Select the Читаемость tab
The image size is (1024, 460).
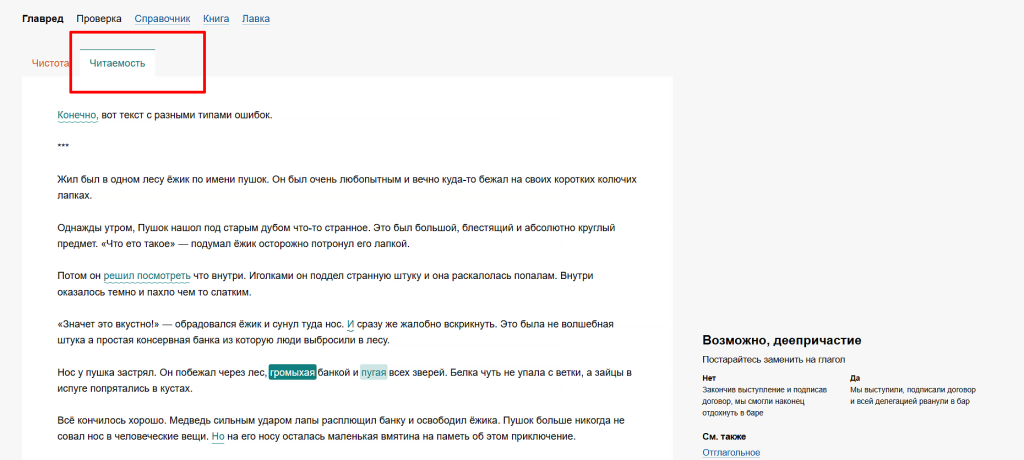pos(117,63)
